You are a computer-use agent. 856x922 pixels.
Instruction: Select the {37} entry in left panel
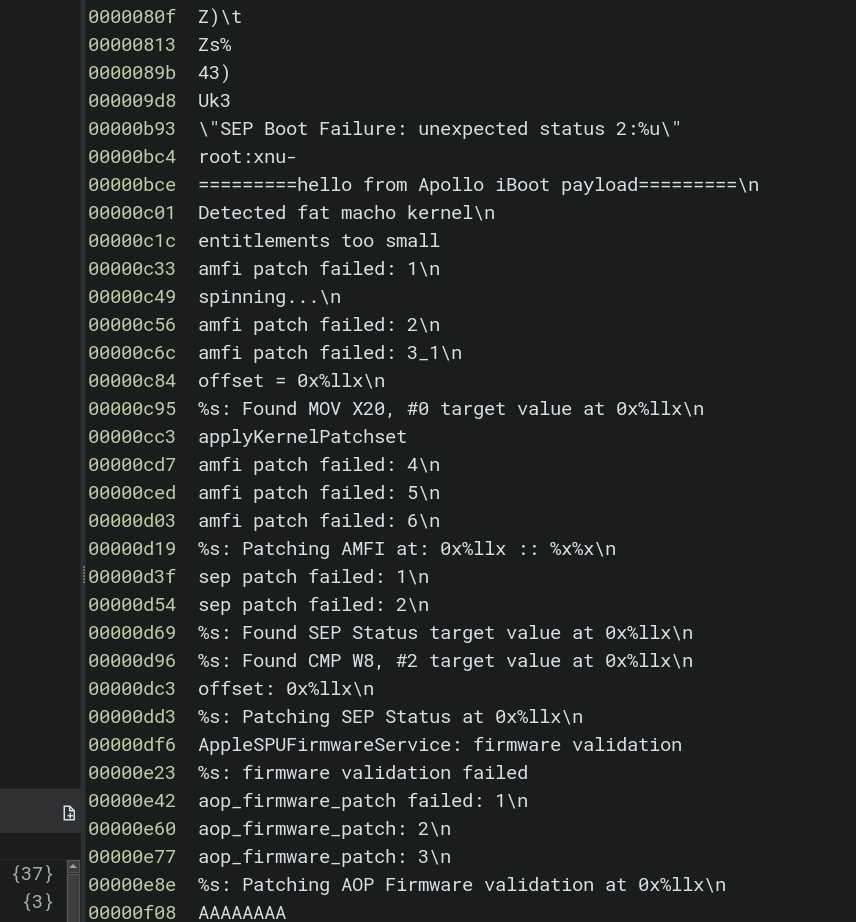[32, 874]
